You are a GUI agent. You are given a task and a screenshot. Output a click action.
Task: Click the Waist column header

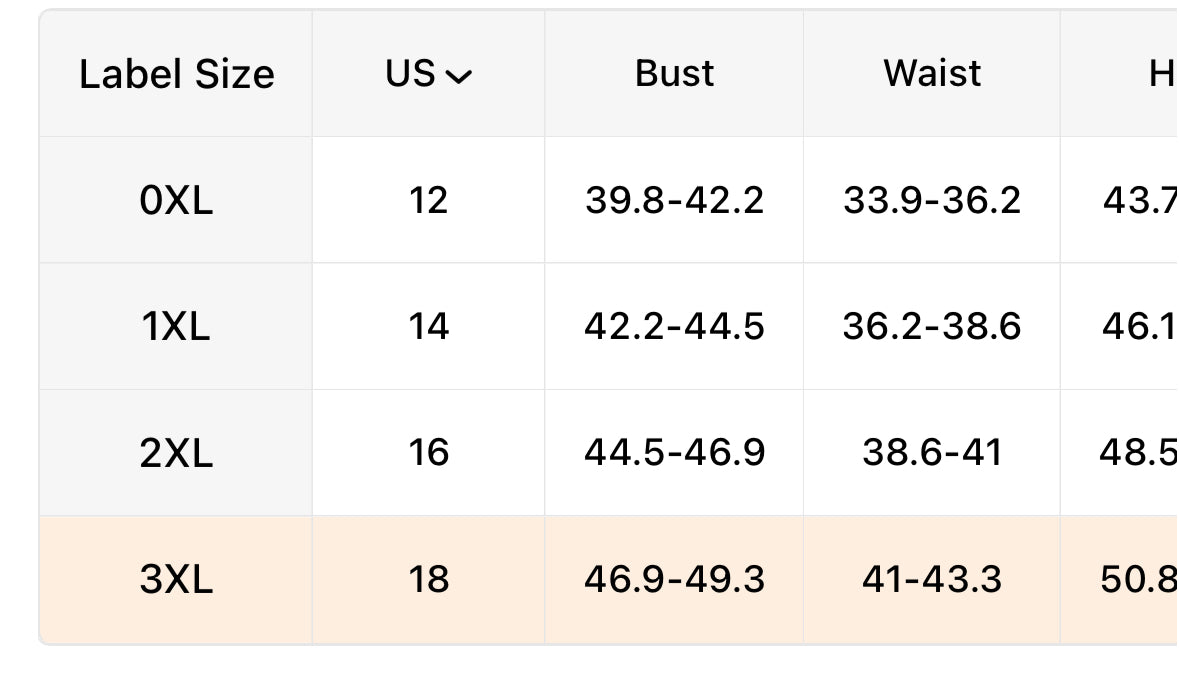(x=932, y=74)
